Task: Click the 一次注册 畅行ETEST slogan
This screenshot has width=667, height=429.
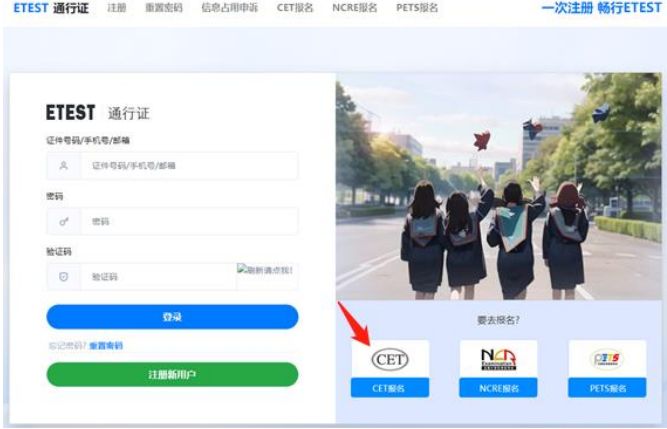Action: [601, 8]
